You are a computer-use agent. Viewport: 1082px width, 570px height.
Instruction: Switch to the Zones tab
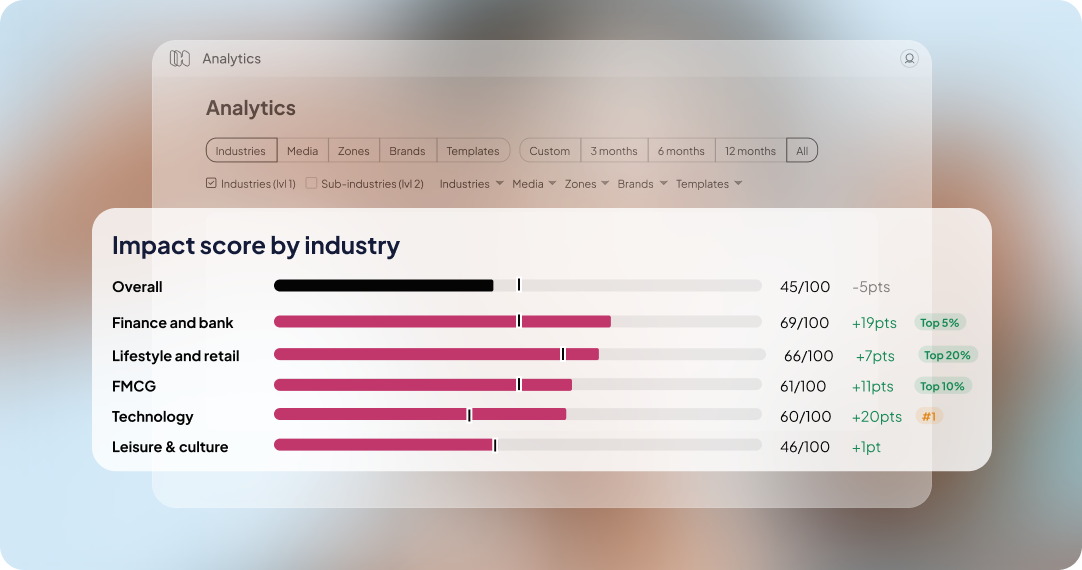pyautogui.click(x=353, y=151)
